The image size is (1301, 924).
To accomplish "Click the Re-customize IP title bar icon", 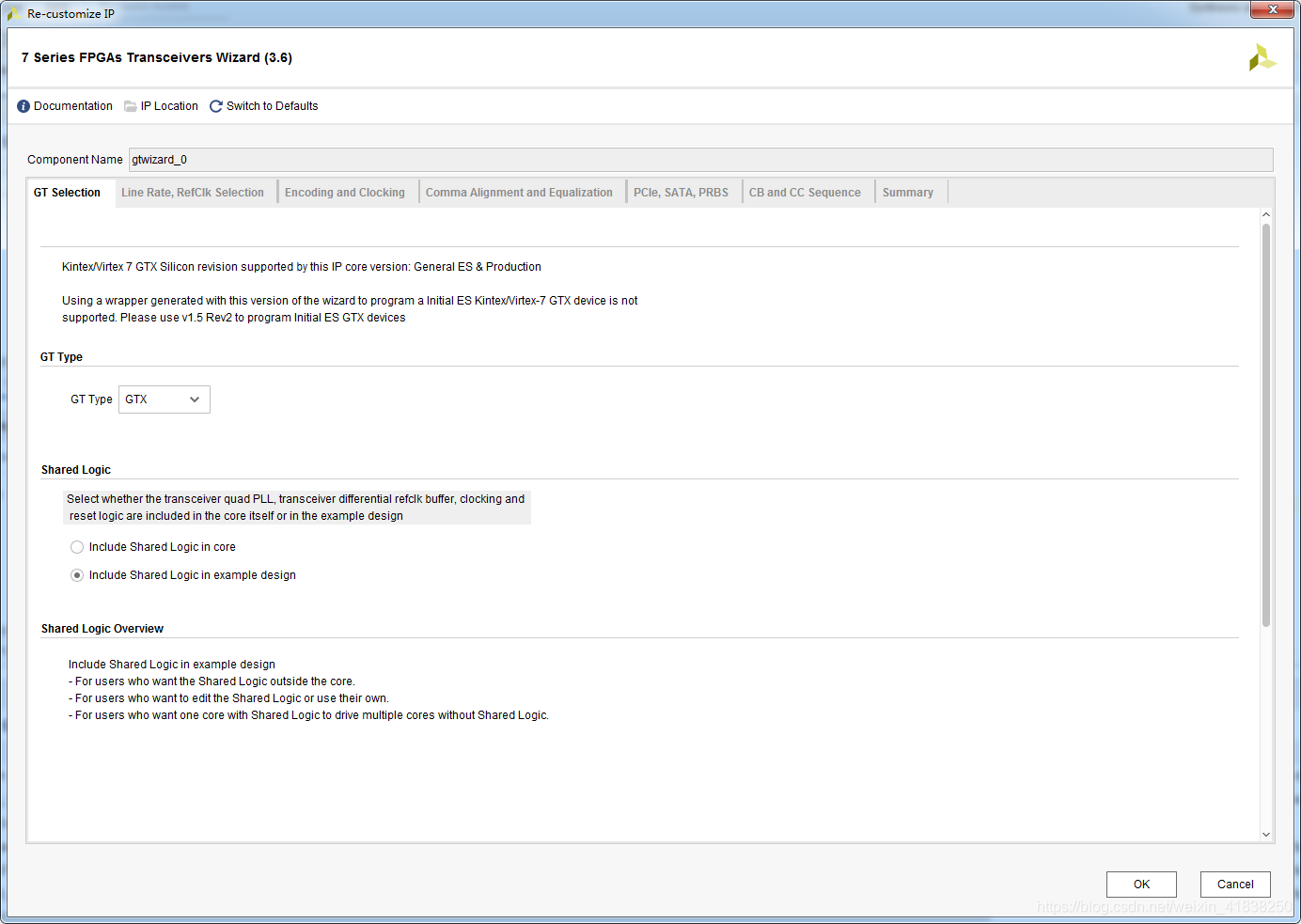I will [x=14, y=14].
